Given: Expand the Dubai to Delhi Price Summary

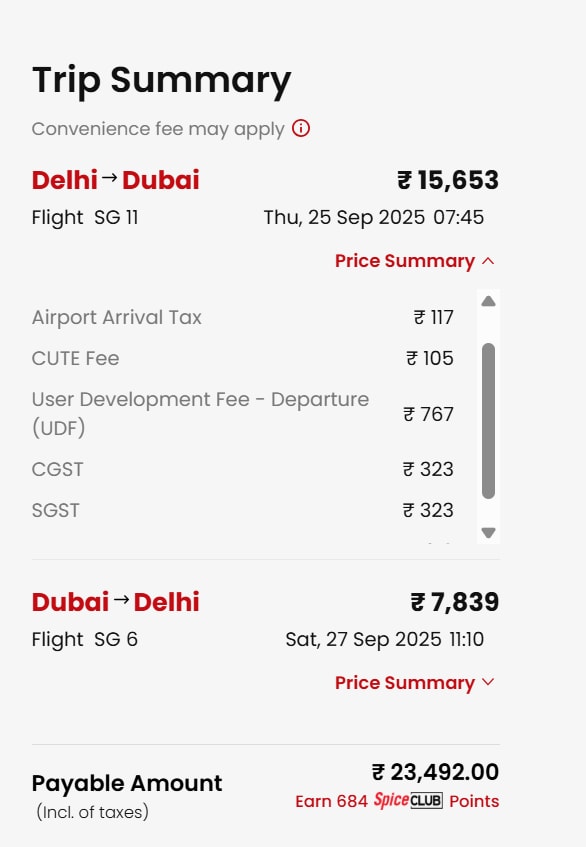Looking at the screenshot, I should tap(415, 682).
